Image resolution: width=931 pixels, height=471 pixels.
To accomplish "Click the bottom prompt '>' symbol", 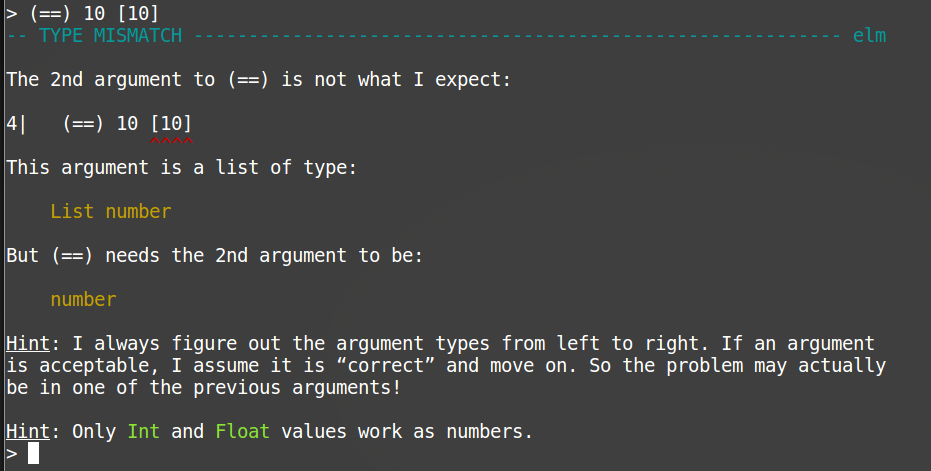I will (11, 454).
